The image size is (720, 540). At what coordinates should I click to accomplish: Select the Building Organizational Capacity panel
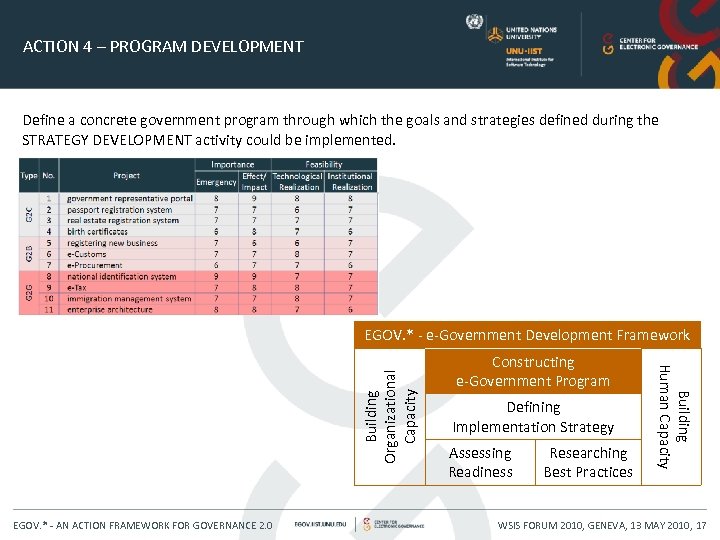(390, 416)
